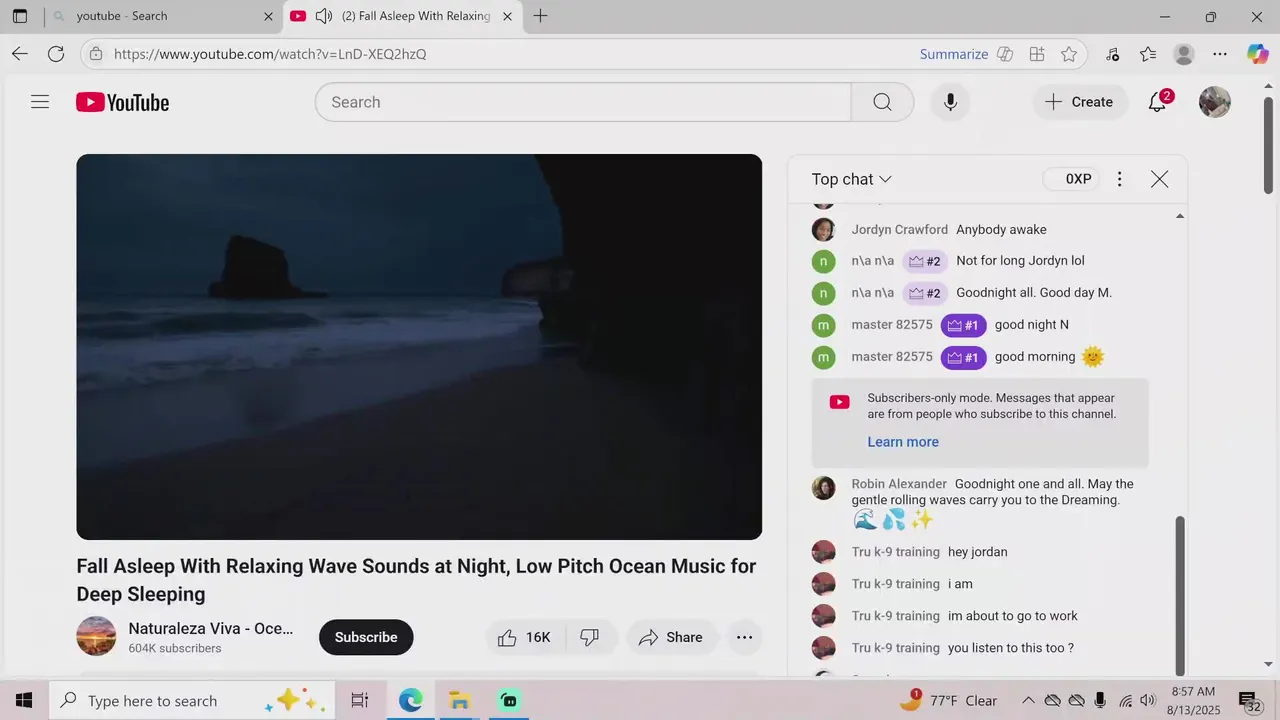Toggle the 0XP chat badge
1280x720 pixels.
pos(1072,179)
